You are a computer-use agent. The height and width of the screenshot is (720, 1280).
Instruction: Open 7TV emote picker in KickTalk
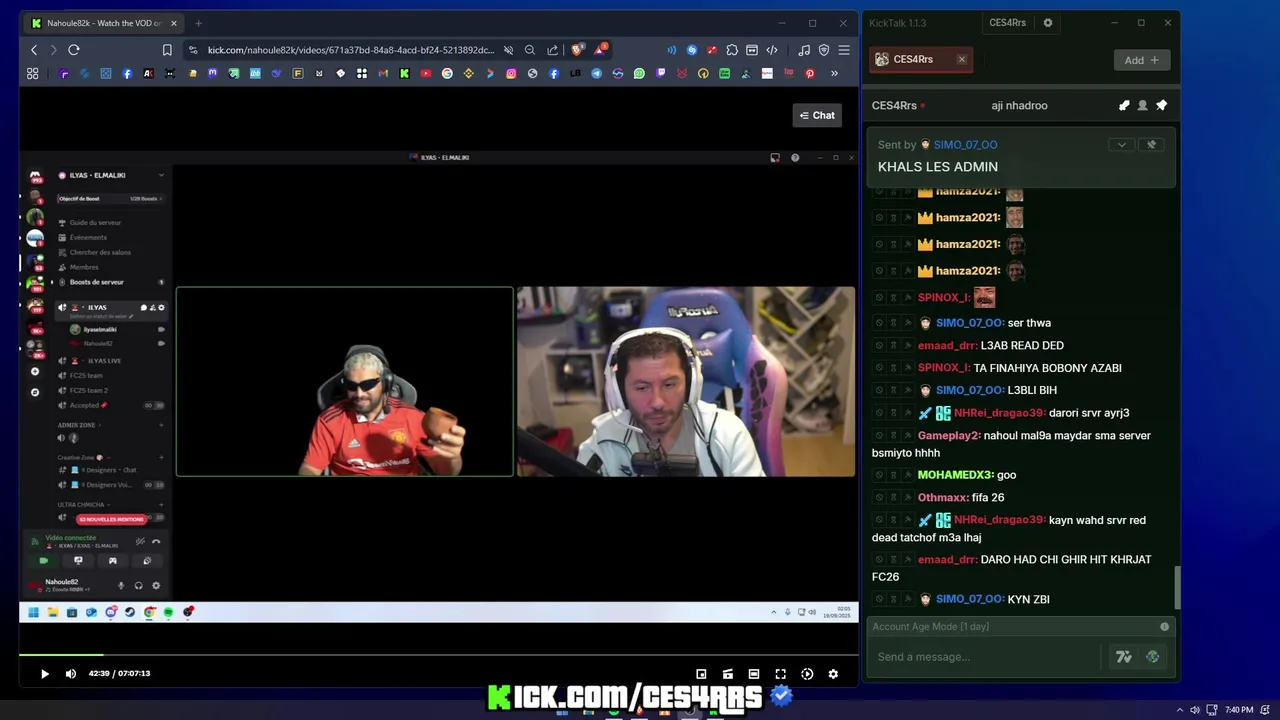pyautogui.click(x=1124, y=657)
